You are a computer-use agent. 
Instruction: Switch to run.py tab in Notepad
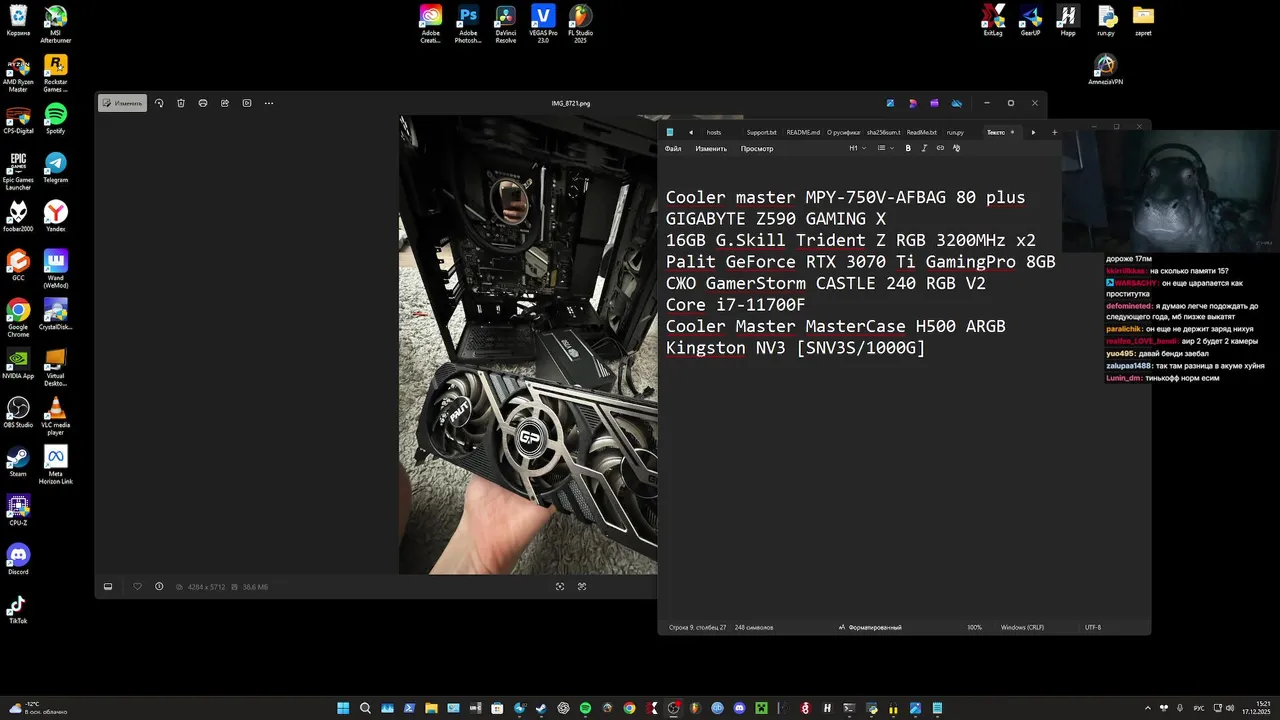pos(956,132)
